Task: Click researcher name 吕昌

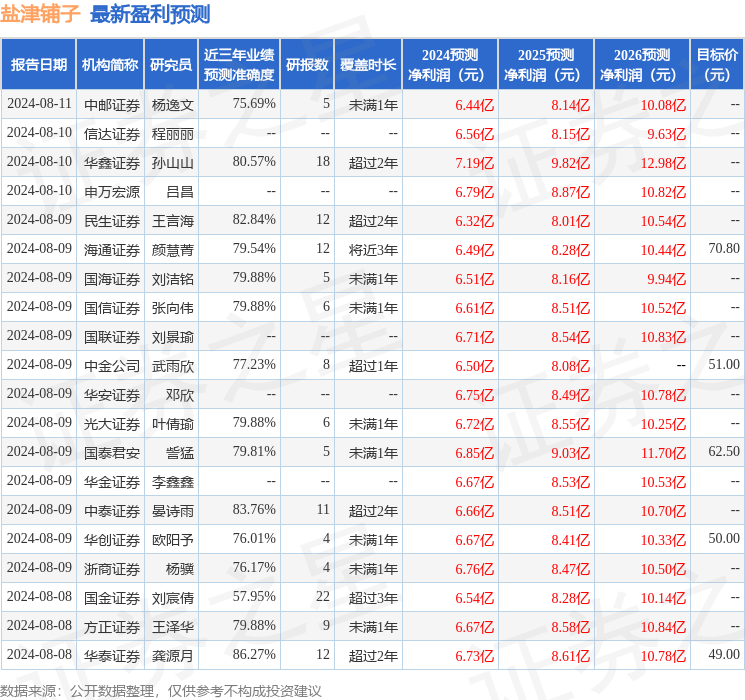Action: click(x=180, y=192)
